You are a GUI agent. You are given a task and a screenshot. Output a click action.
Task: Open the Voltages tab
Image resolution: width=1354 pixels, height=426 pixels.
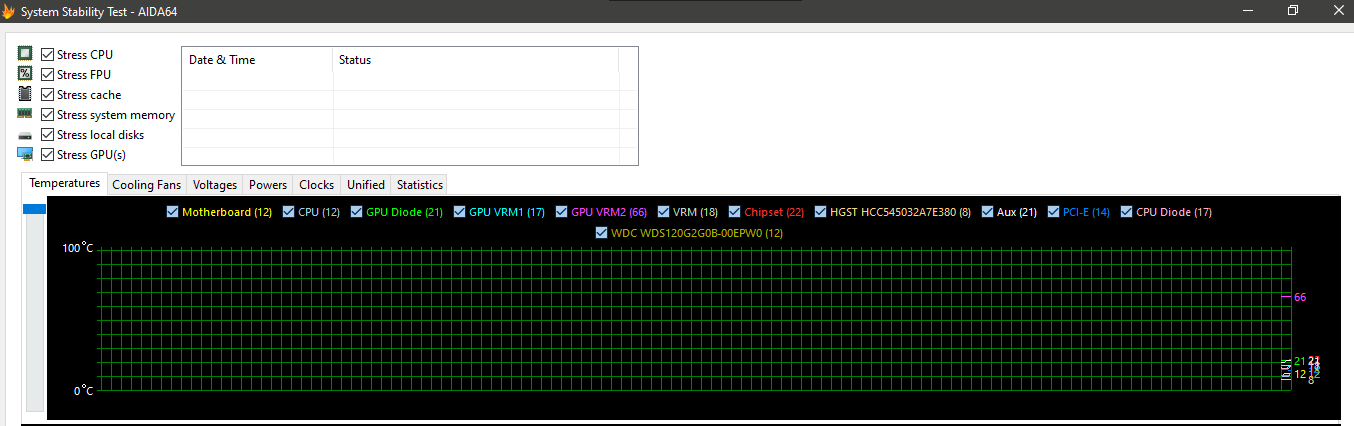point(215,185)
